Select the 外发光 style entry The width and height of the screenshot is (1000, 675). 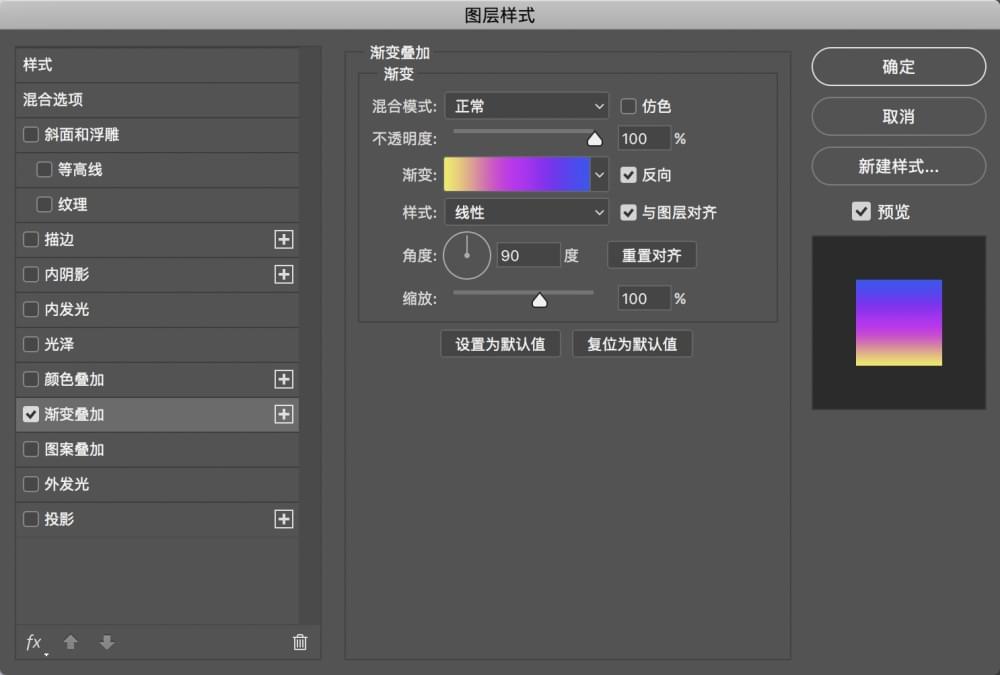pos(157,484)
